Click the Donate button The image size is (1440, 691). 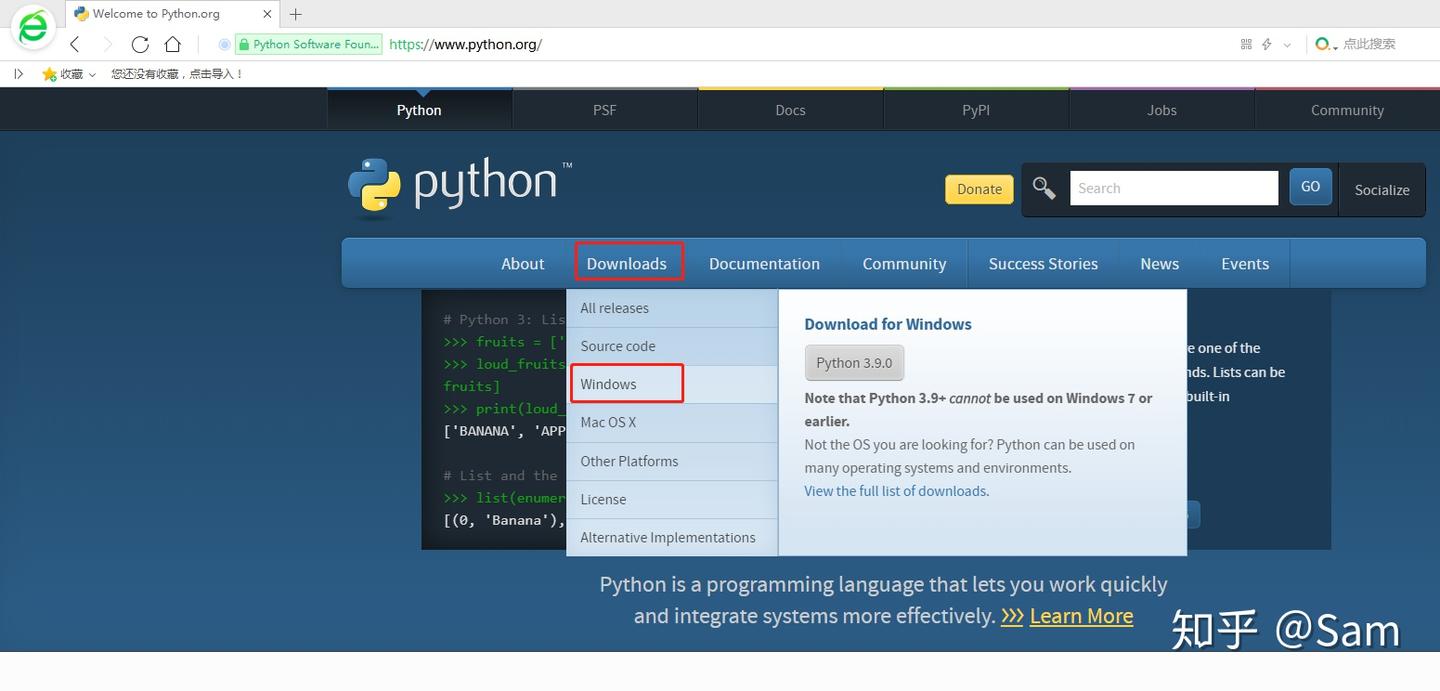point(978,189)
